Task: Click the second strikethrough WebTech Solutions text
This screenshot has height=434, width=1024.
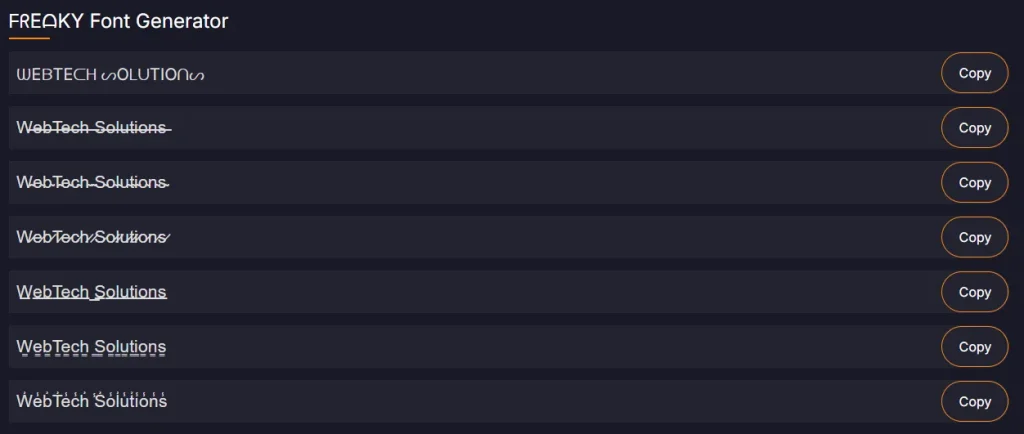Action: (93, 183)
